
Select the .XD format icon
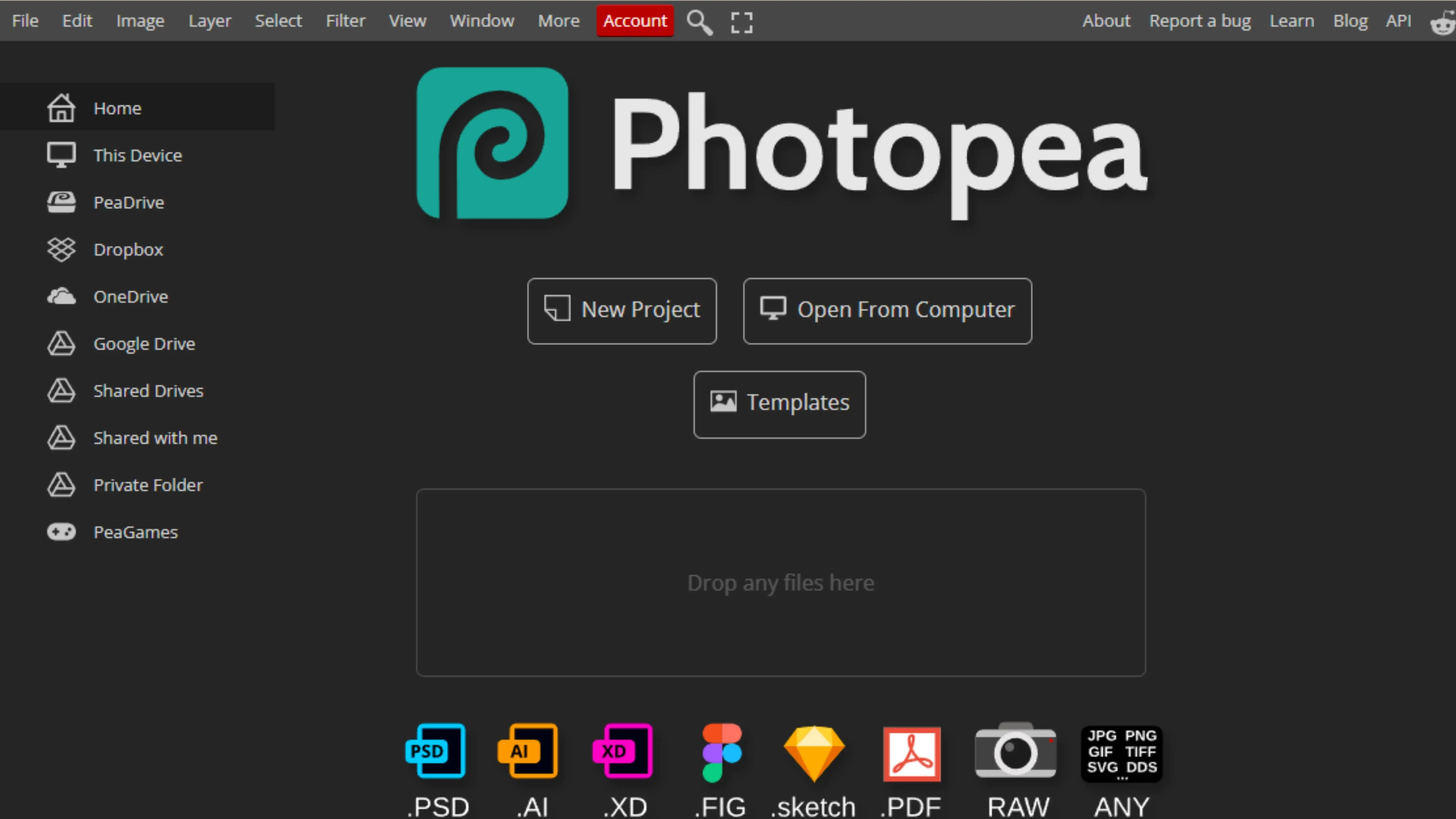[x=623, y=751]
